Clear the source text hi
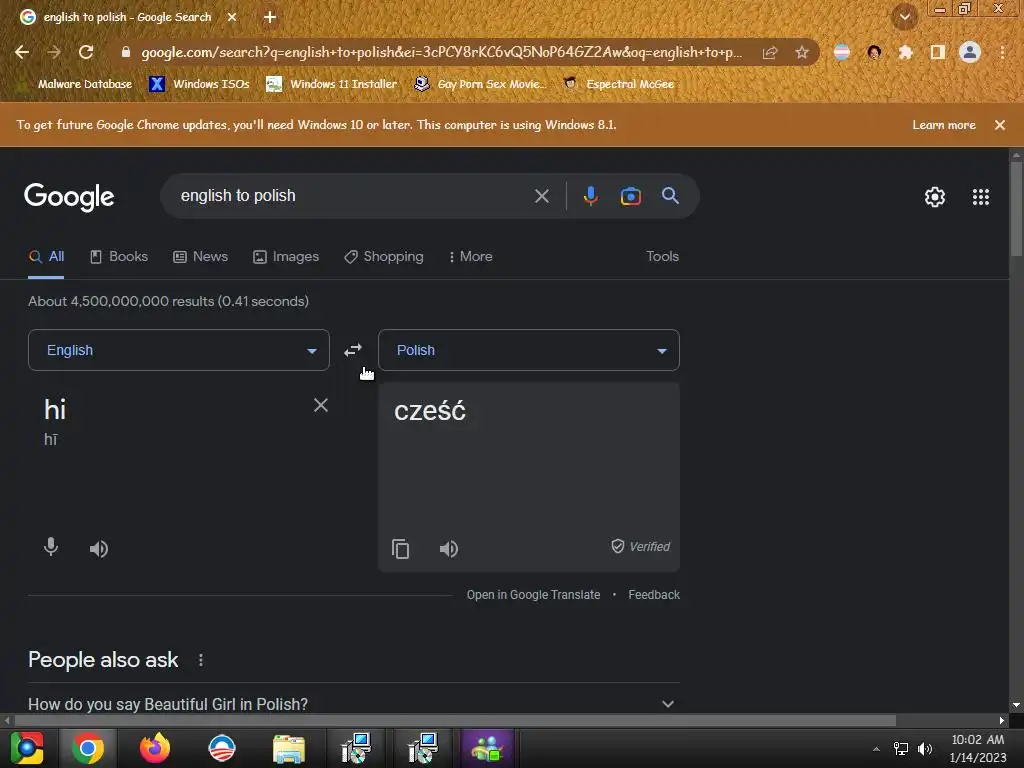Viewport: 1024px width, 768px height. coord(321,406)
